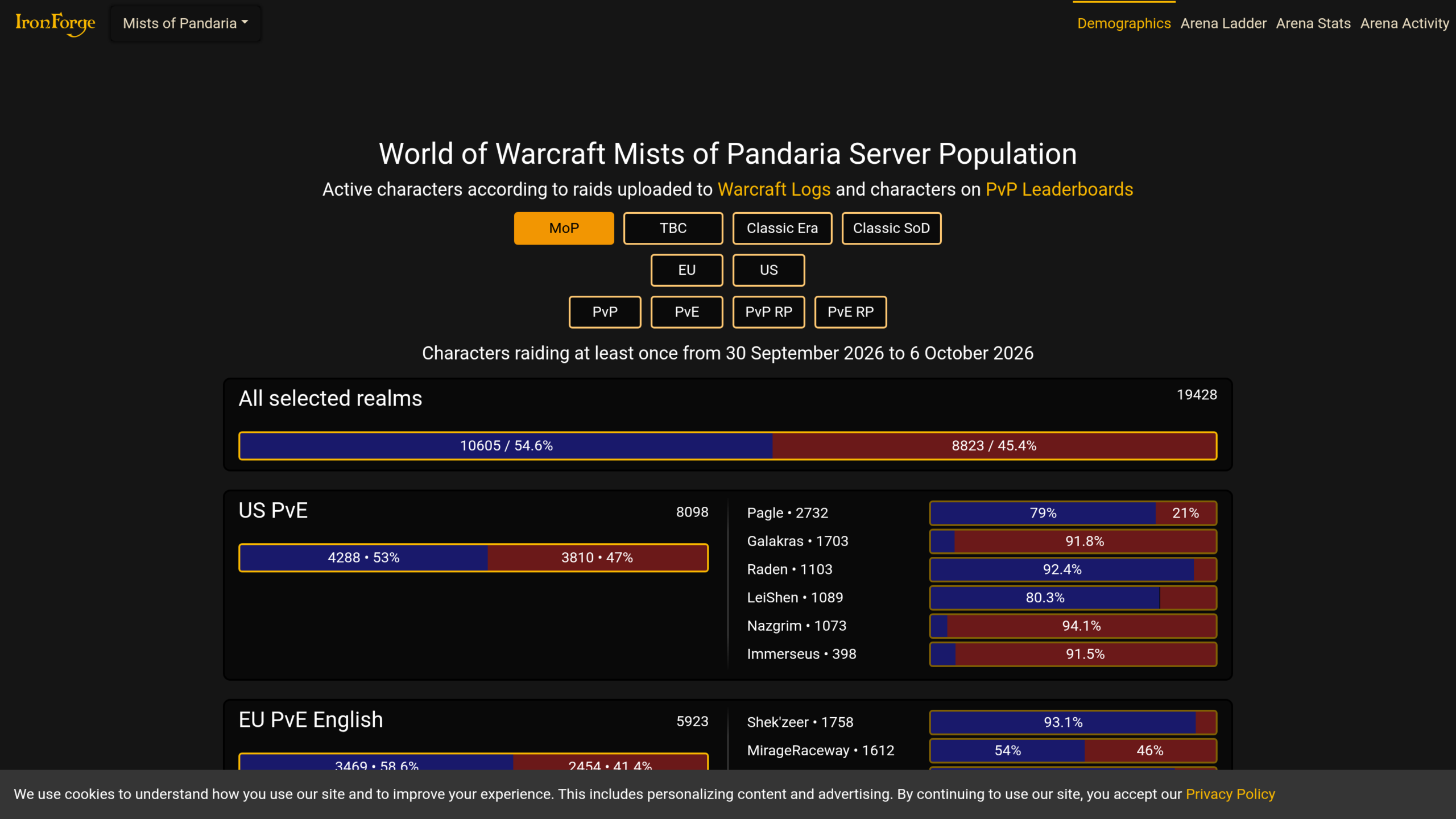Viewport: 1456px width, 819px height.
Task: Click the Nazgrim 94.1% faction bar
Action: coord(1081,626)
